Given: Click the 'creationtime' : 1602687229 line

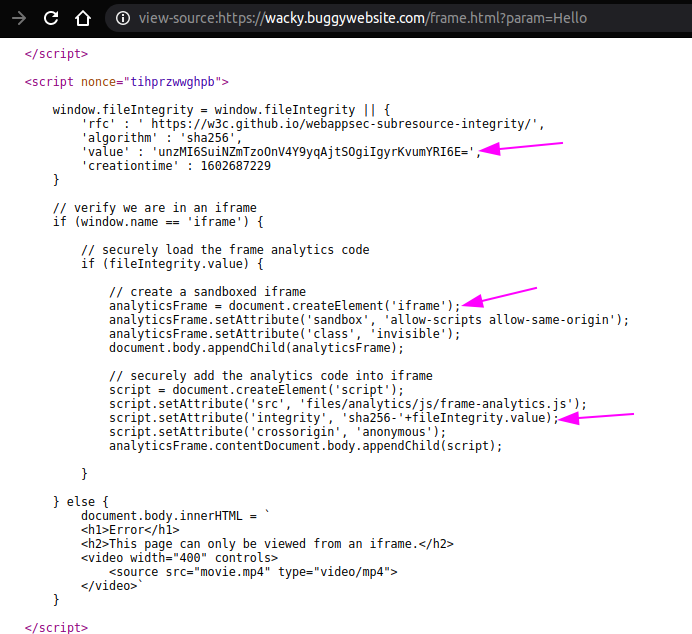Looking at the screenshot, I should [x=176, y=166].
